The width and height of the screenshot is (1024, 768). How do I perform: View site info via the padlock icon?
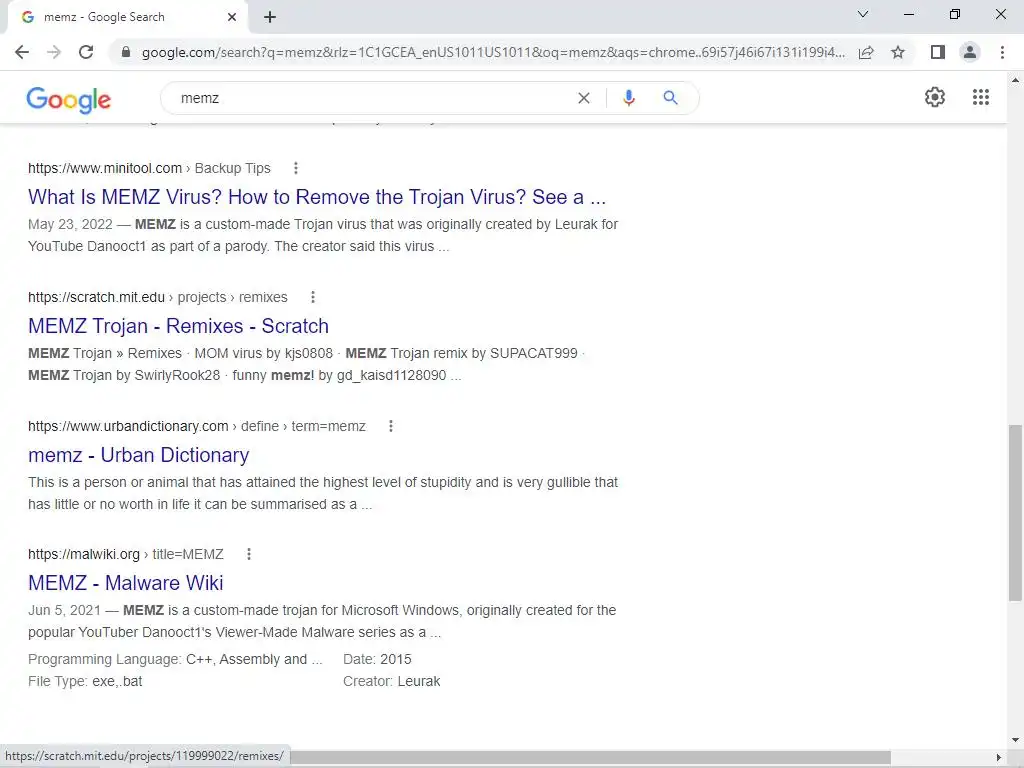126,52
